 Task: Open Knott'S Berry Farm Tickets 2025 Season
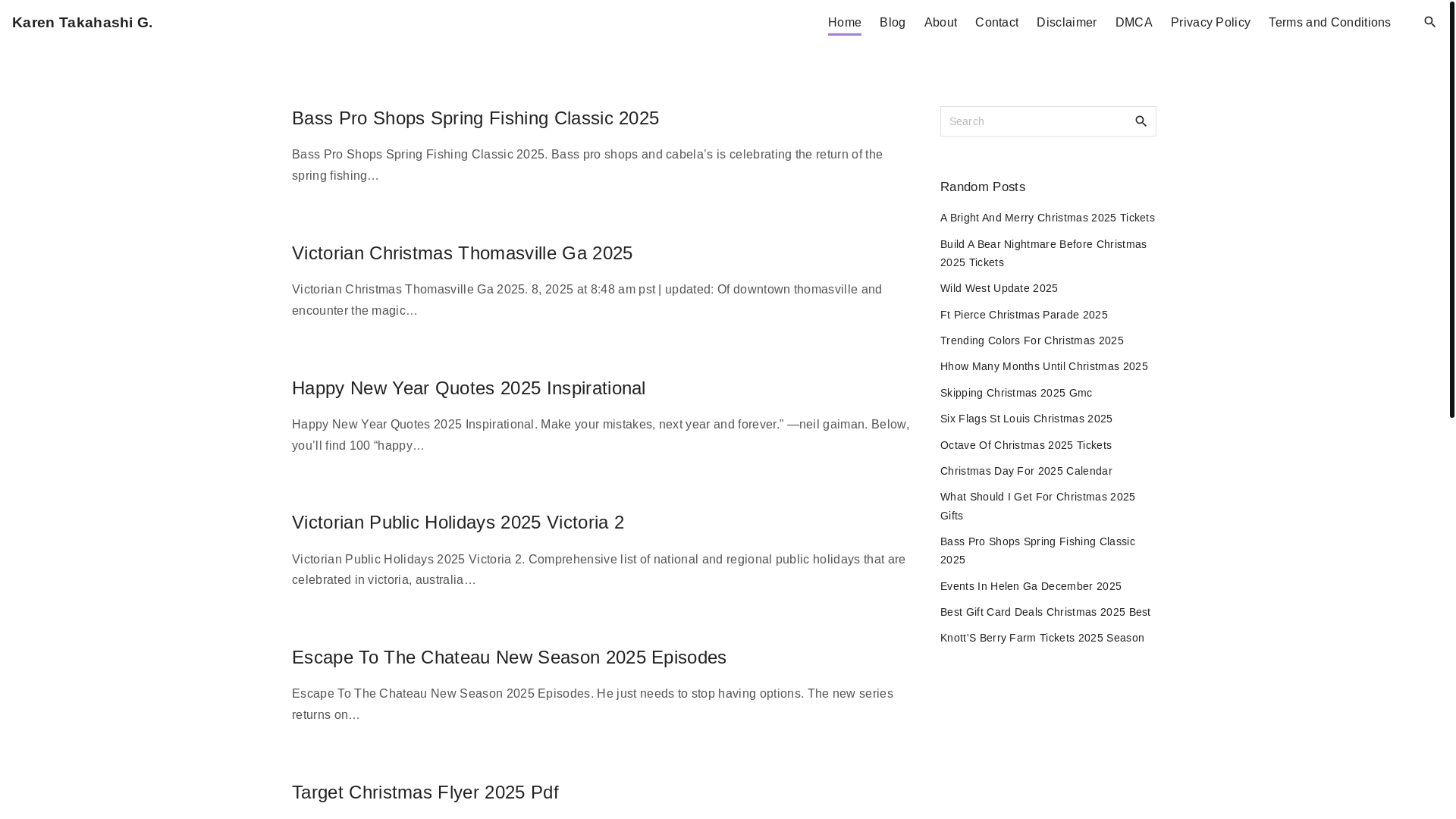(x=1042, y=638)
